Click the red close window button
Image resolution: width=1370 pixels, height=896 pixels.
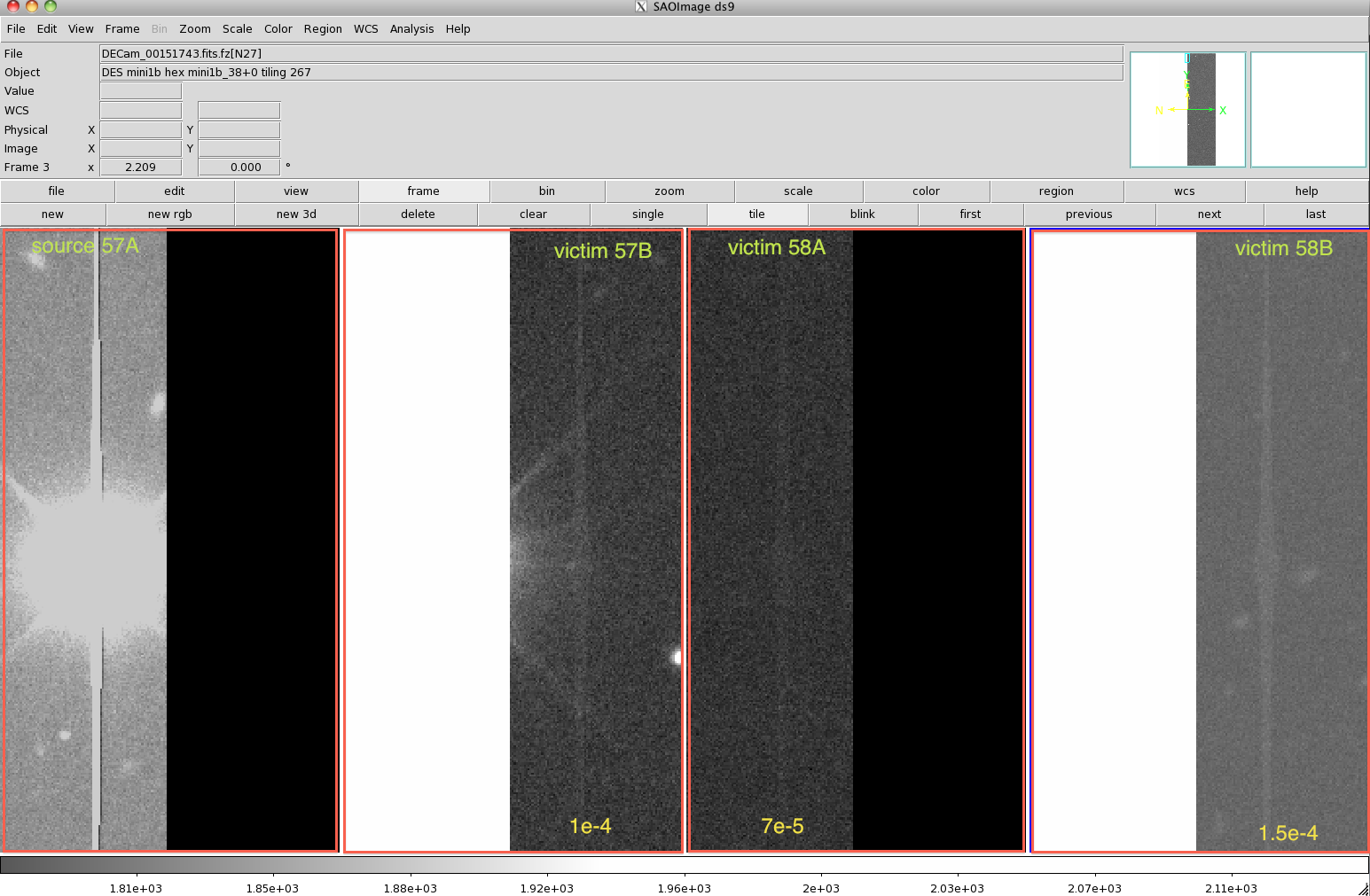pyautogui.click(x=13, y=6)
